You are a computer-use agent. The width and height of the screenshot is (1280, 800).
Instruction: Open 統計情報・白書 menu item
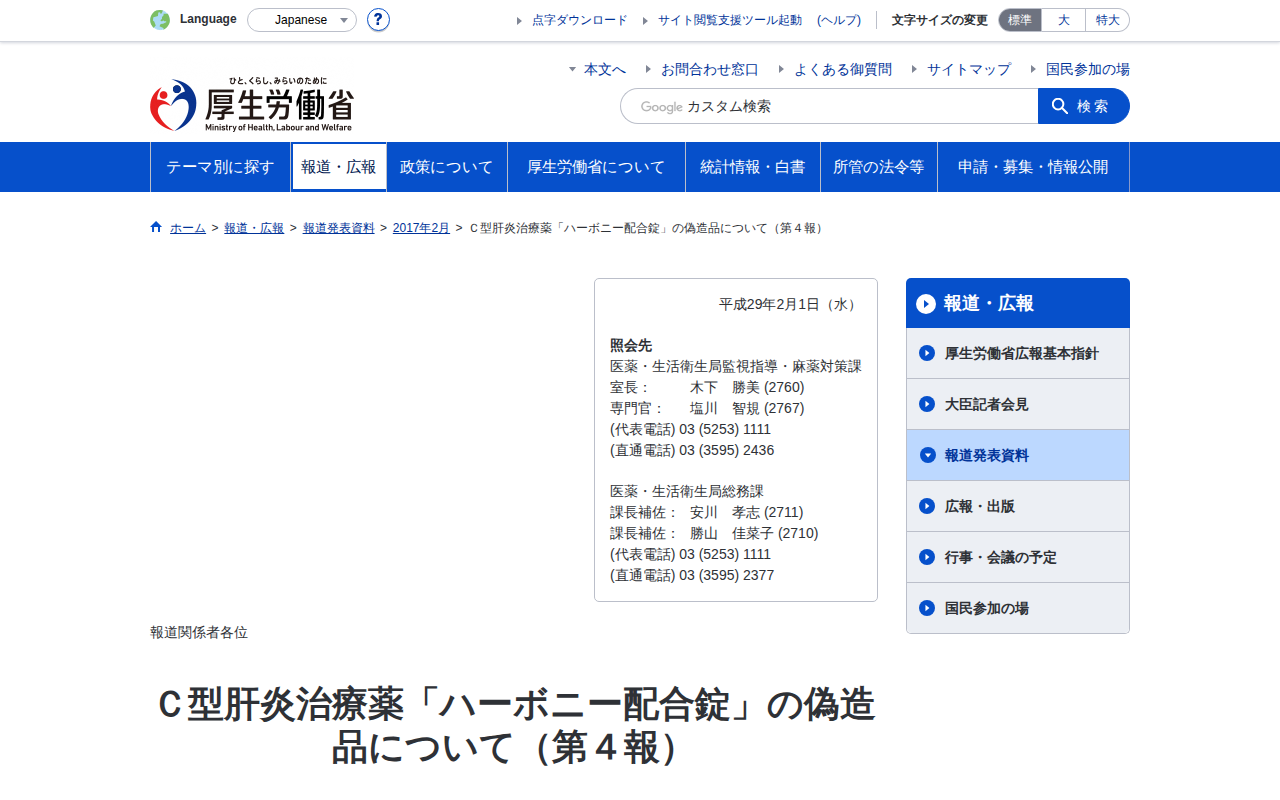pos(753,167)
